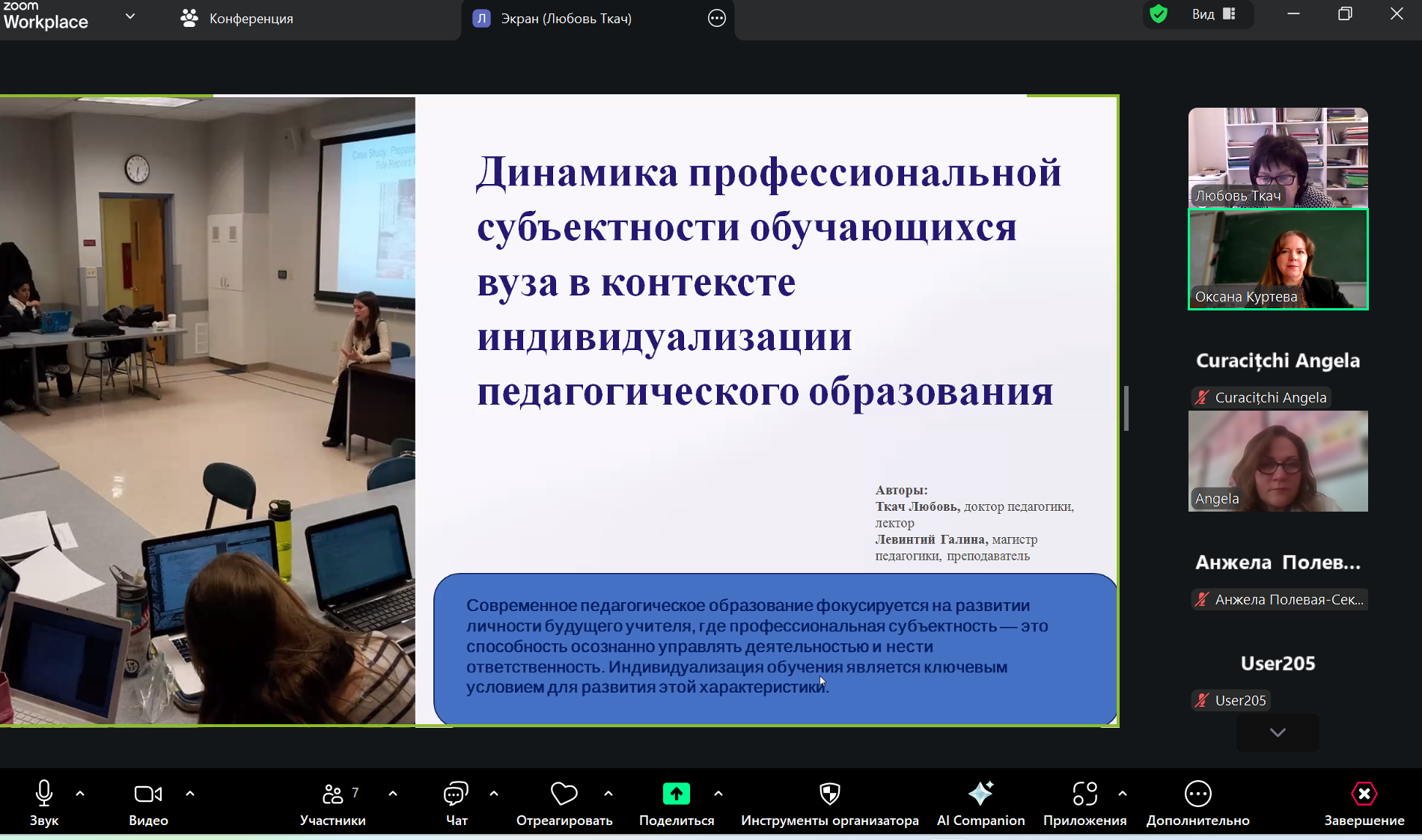Image resolution: width=1422 pixels, height=840 pixels.
Task: Open the Apps icon
Action: 1084,794
